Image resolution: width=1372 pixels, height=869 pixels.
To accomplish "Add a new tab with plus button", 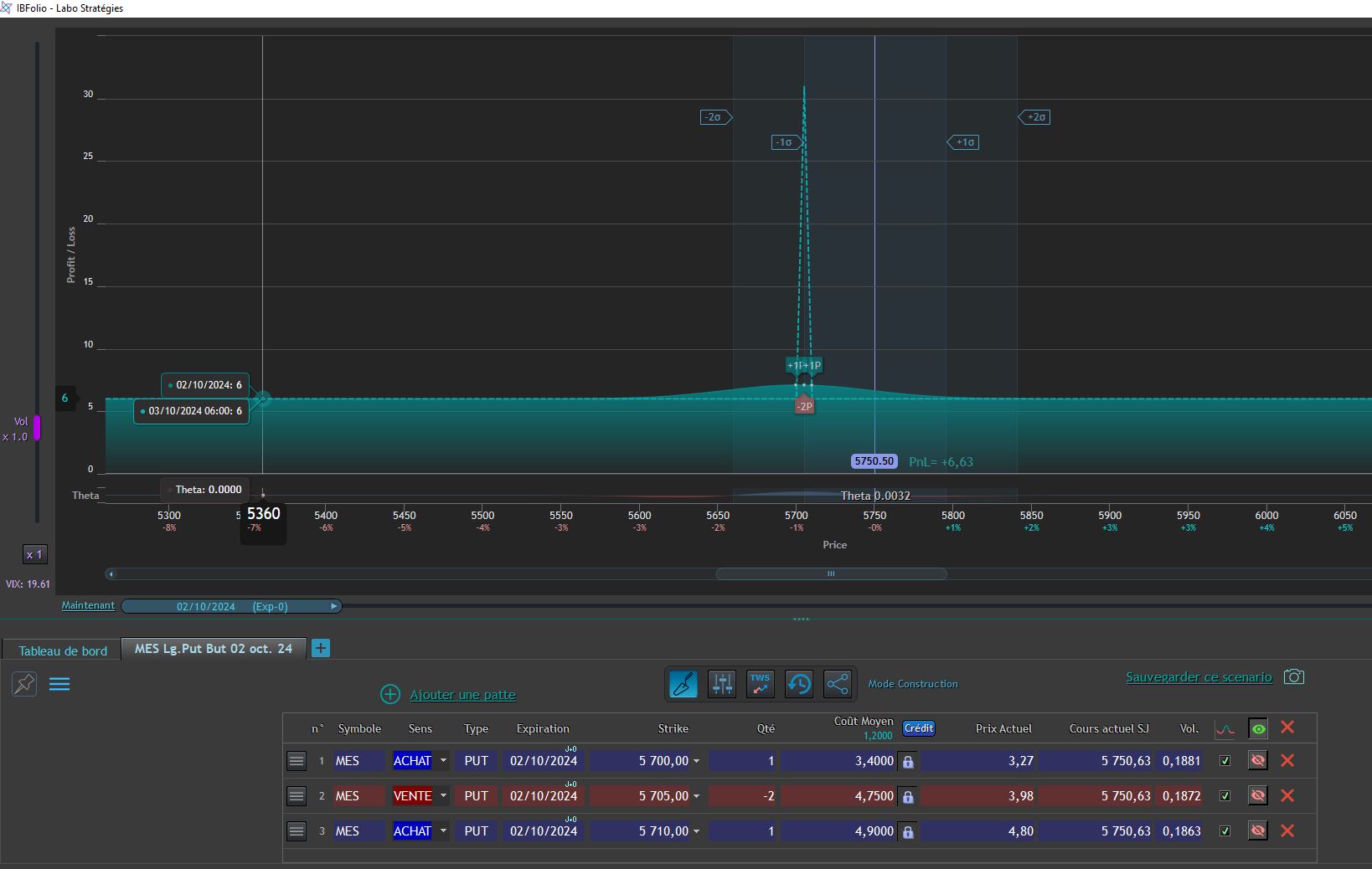I will [x=320, y=648].
